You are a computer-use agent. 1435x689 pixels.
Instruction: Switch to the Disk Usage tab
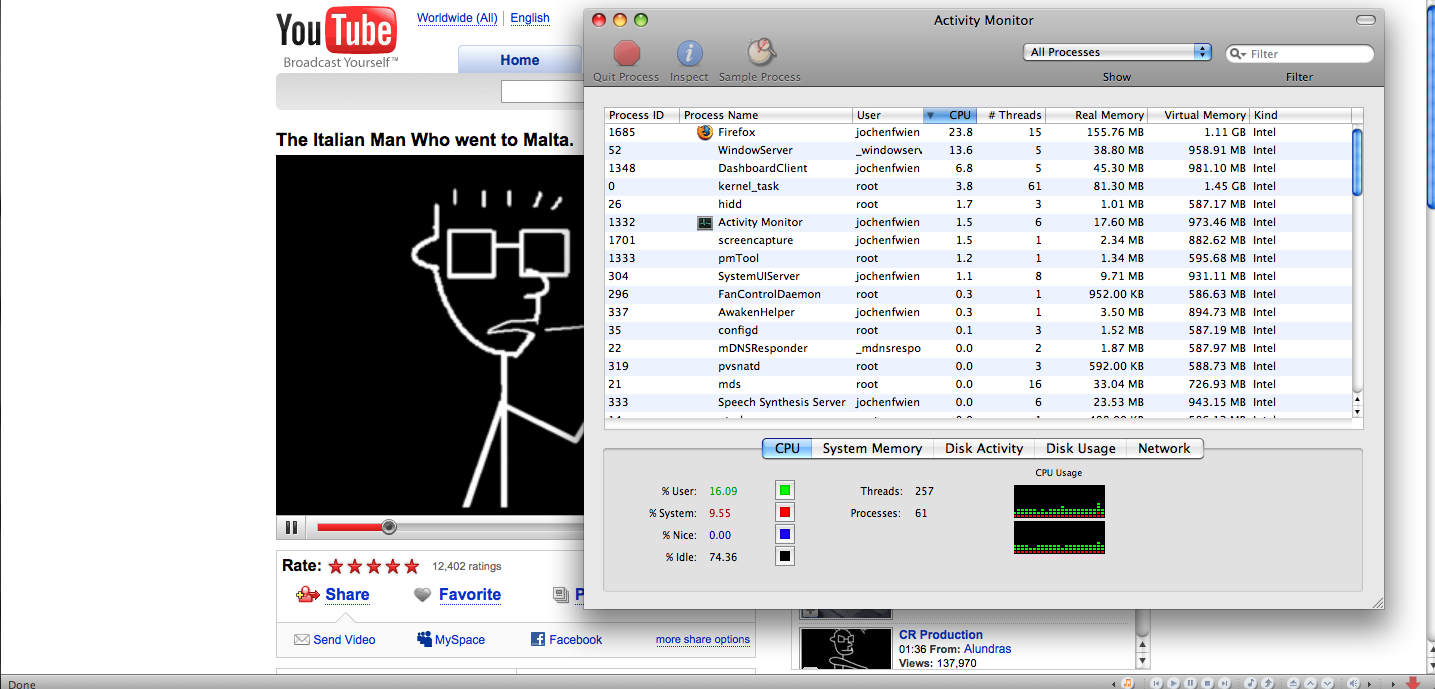tap(1081, 448)
